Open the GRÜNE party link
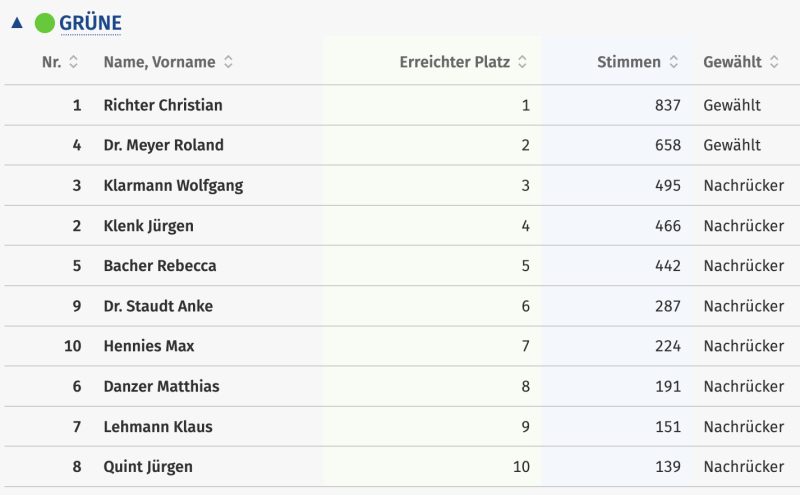800x495 pixels. click(90, 22)
